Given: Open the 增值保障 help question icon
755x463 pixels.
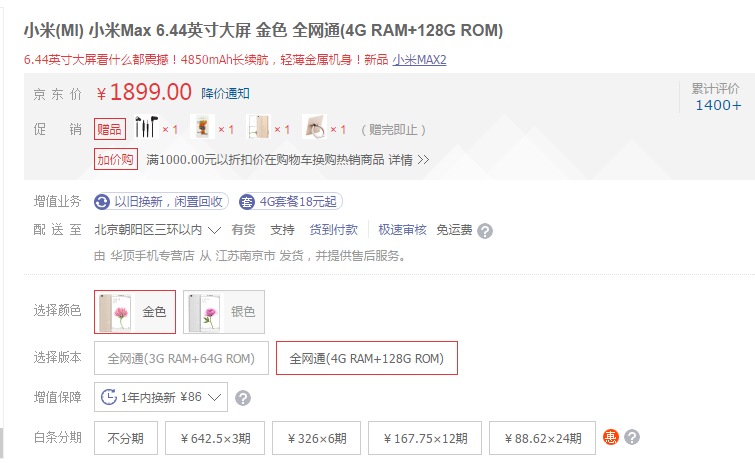Looking at the screenshot, I should 243,398.
